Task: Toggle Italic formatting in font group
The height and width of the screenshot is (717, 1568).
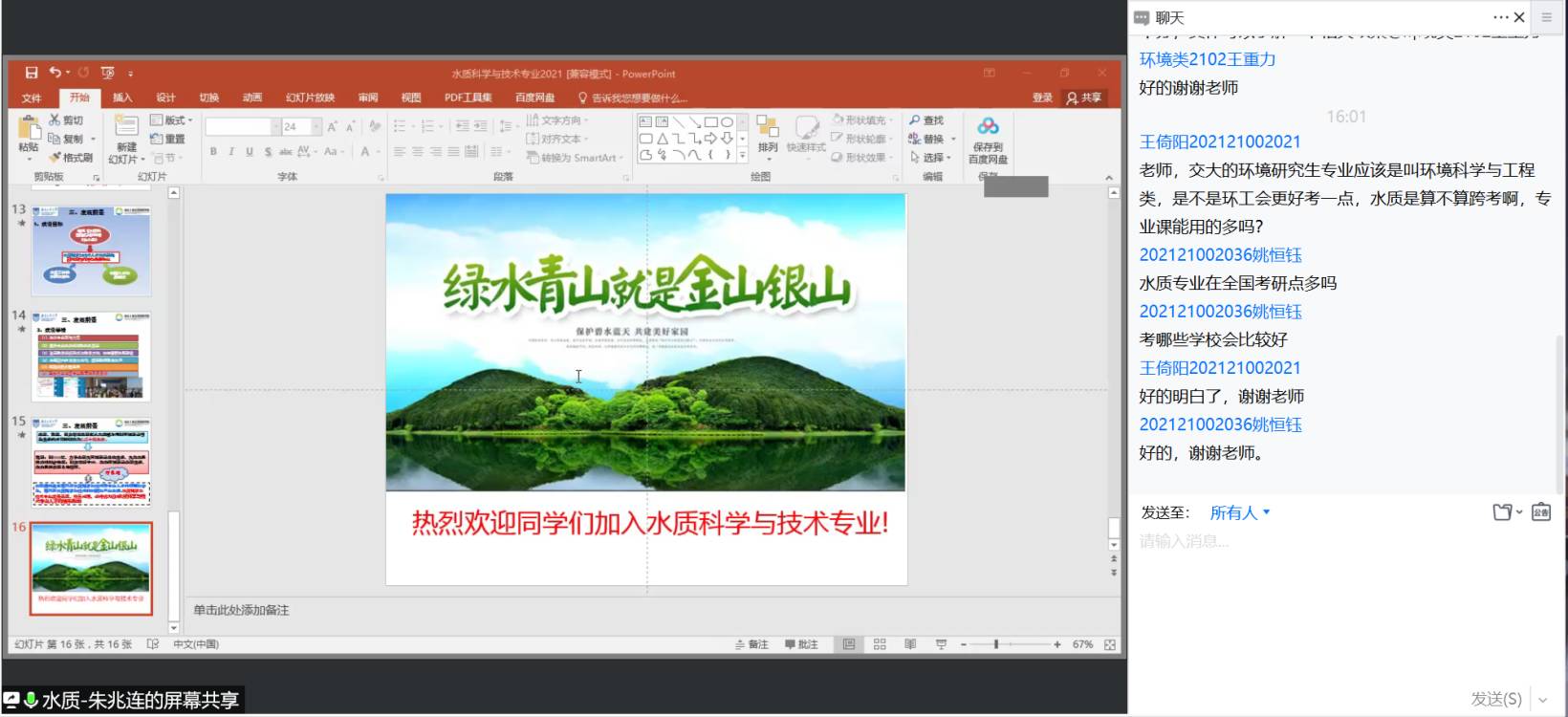Action: point(231,152)
